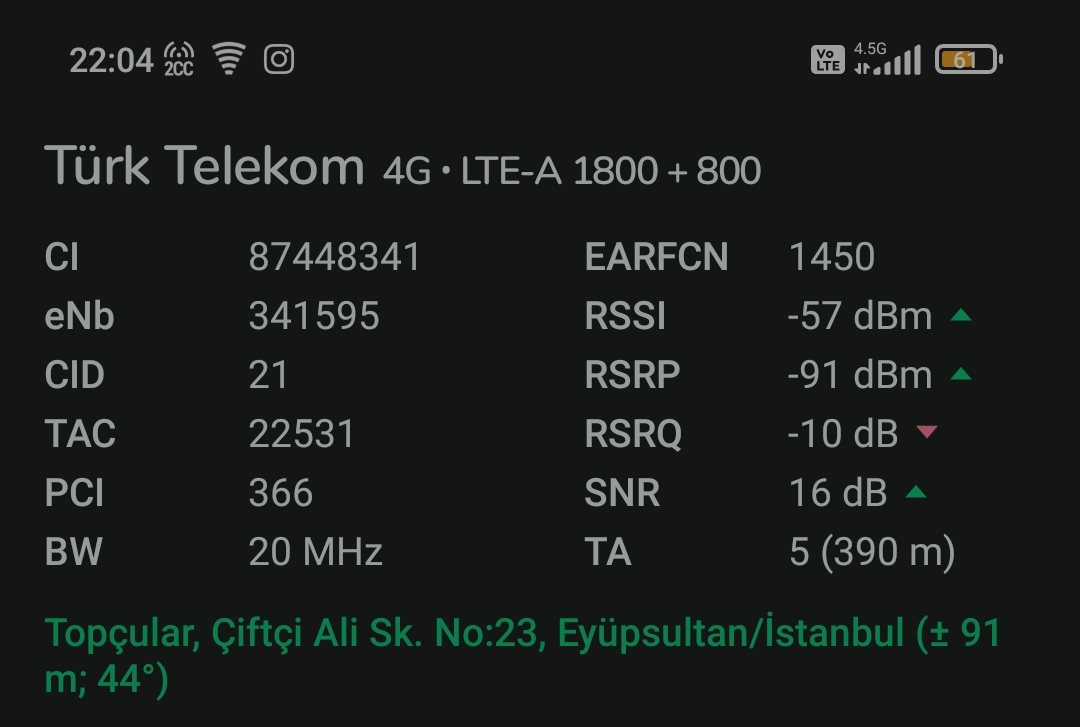The image size is (1080, 727).
Task: Tap the 2CC carrier aggregation icon
Action: tap(178, 59)
